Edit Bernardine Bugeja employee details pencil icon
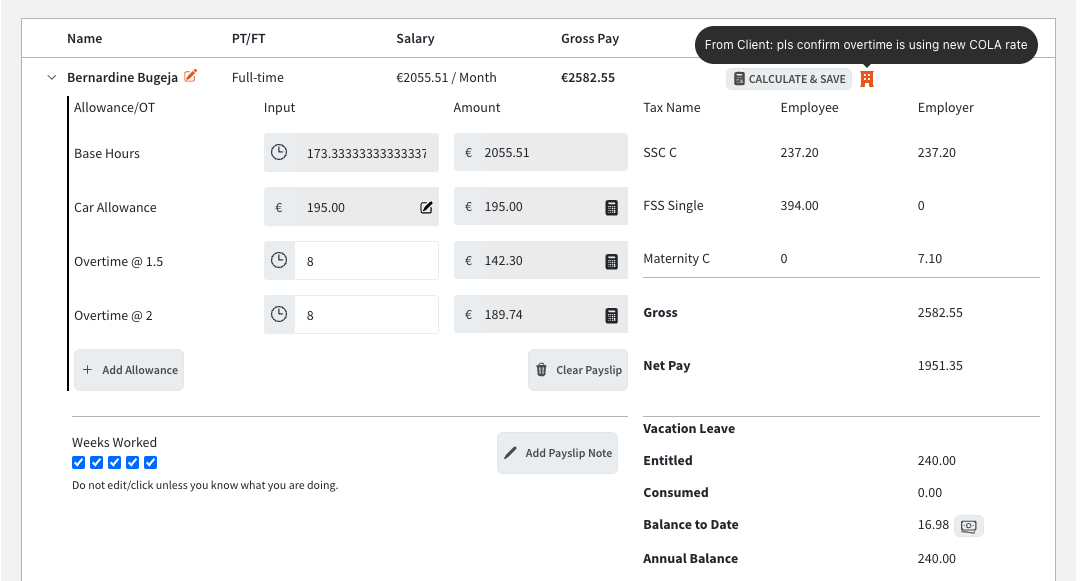The height and width of the screenshot is (581, 1080). 191,76
